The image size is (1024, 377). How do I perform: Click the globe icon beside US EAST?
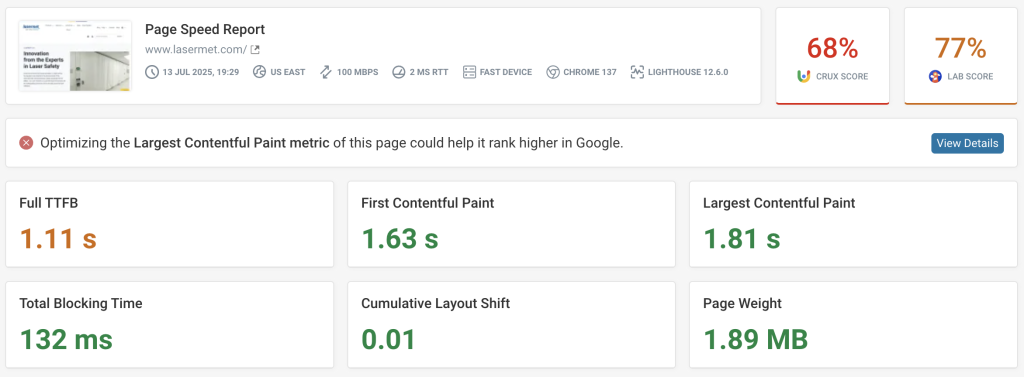pos(259,72)
